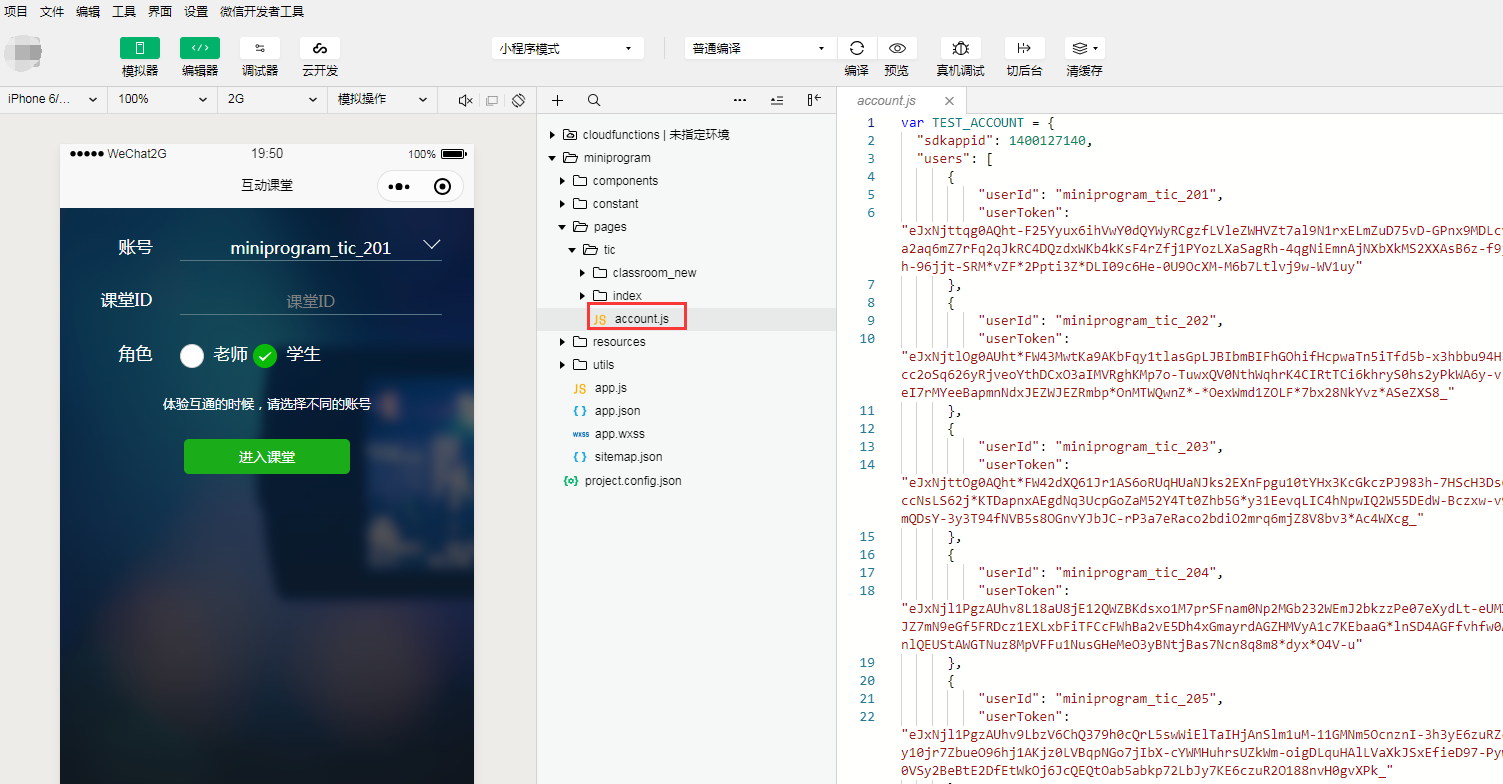Click the 编译 compile refresh icon
Screen dimensions: 1503x784
pos(857,48)
